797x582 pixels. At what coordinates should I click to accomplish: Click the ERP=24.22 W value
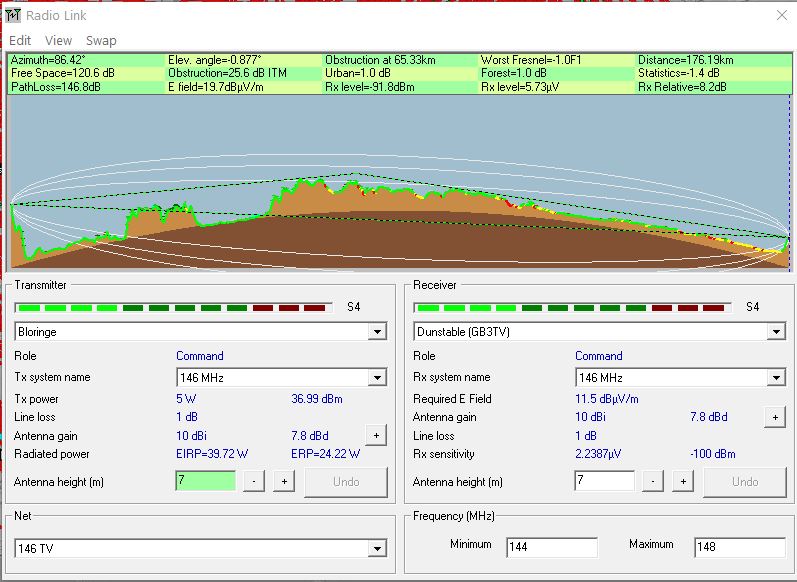pyautogui.click(x=325, y=454)
